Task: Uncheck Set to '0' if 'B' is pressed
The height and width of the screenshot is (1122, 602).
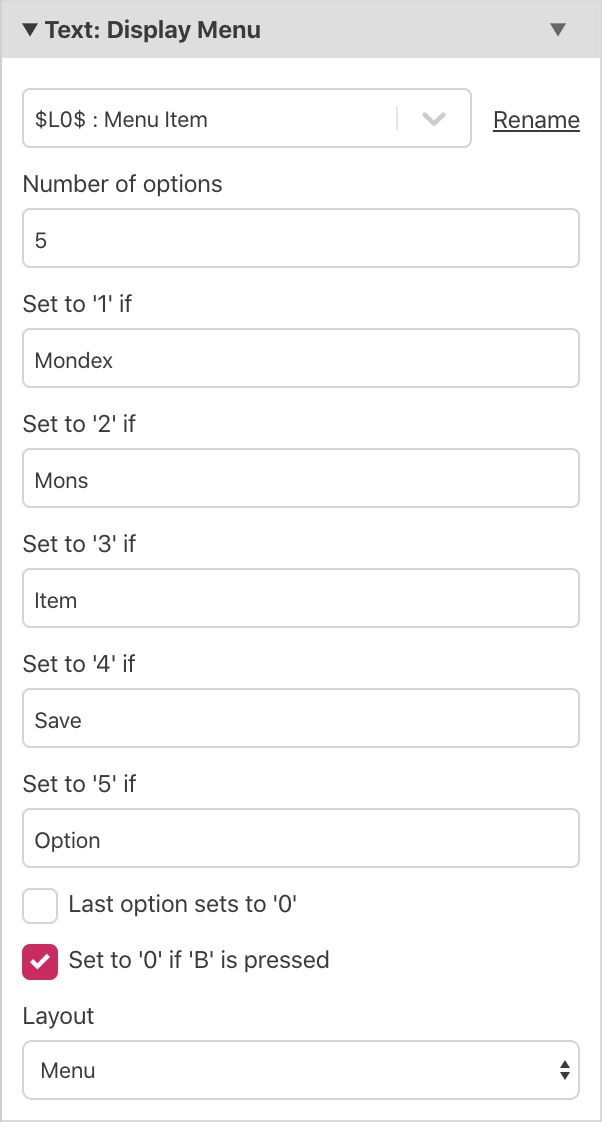Action: pos(40,962)
